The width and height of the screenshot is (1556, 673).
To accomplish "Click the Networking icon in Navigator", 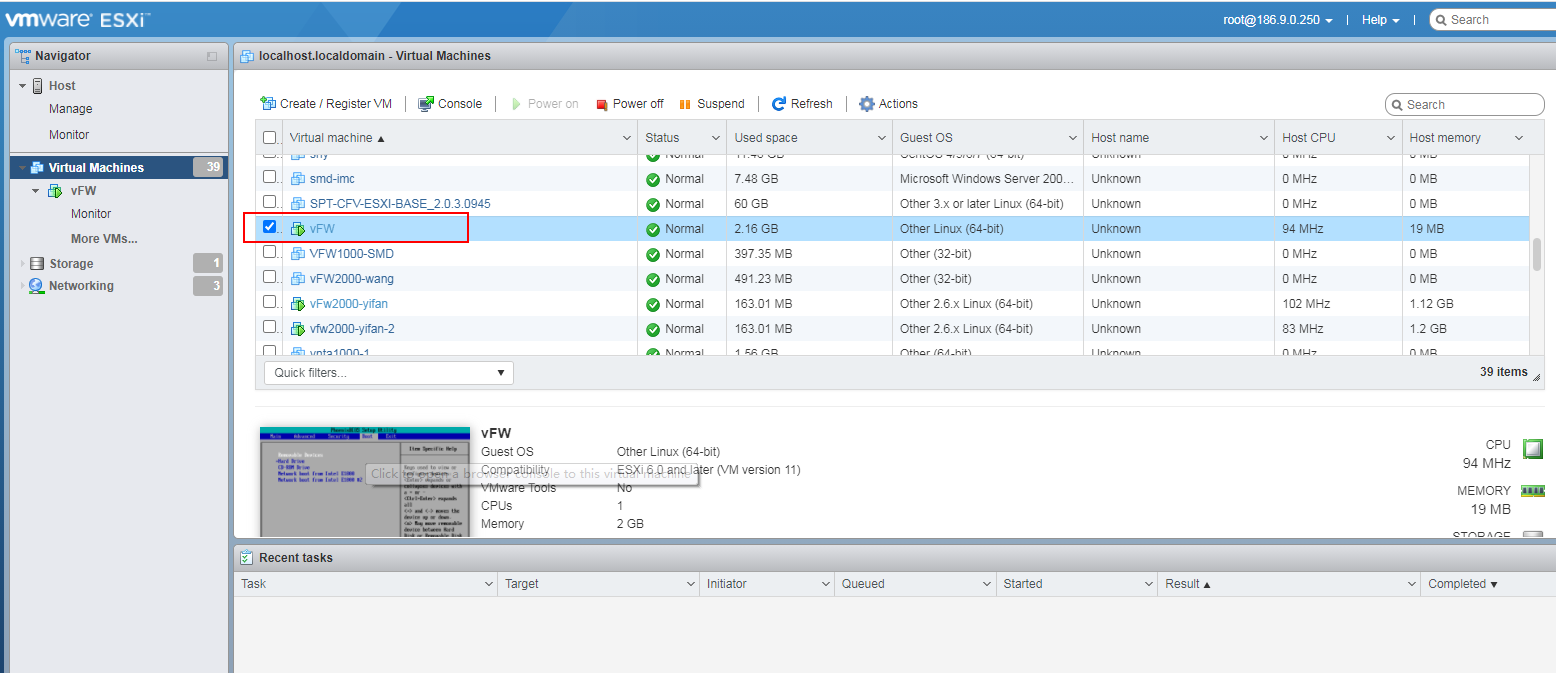I will pos(37,286).
